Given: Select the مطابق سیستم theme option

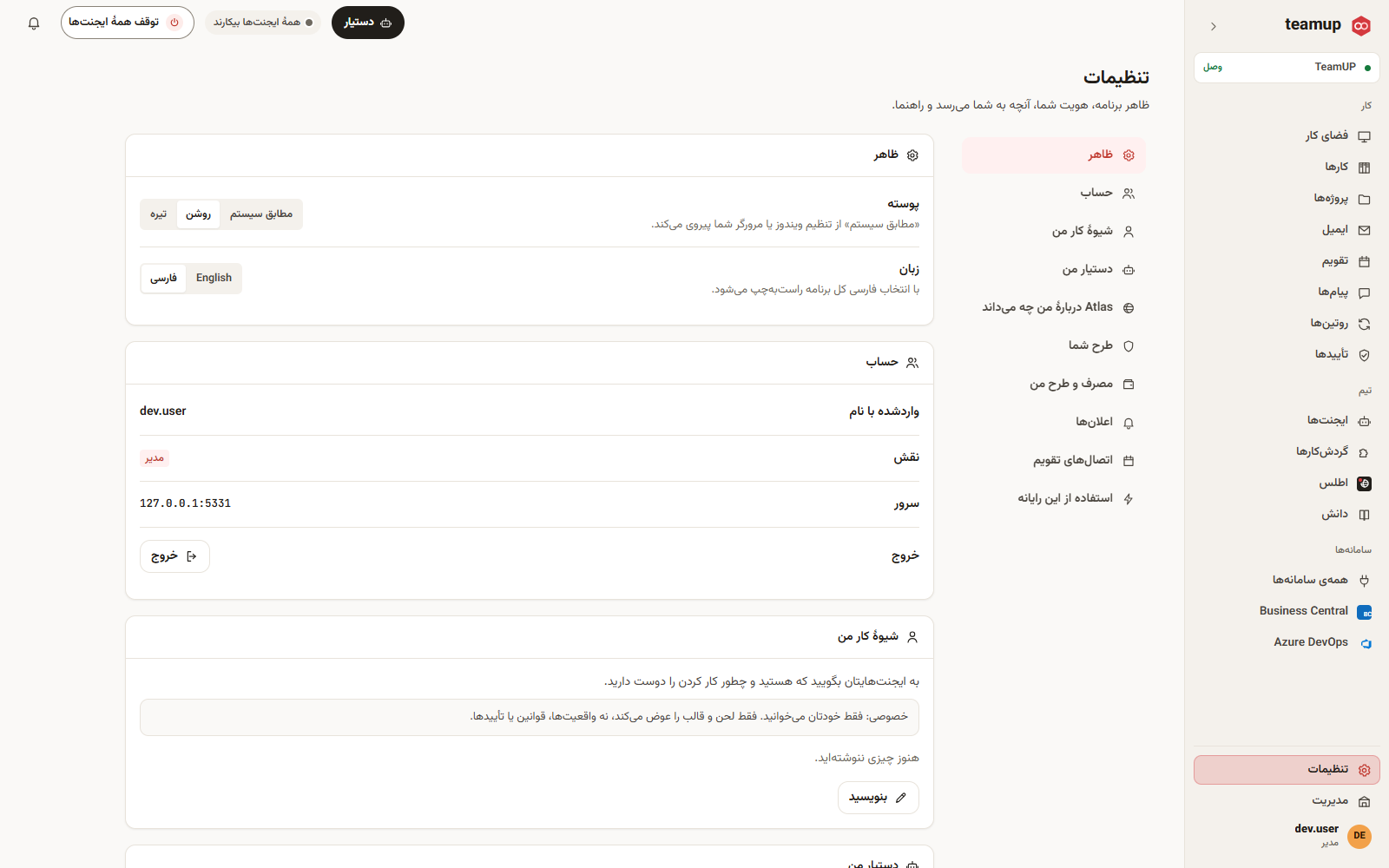Looking at the screenshot, I should click(x=261, y=214).
